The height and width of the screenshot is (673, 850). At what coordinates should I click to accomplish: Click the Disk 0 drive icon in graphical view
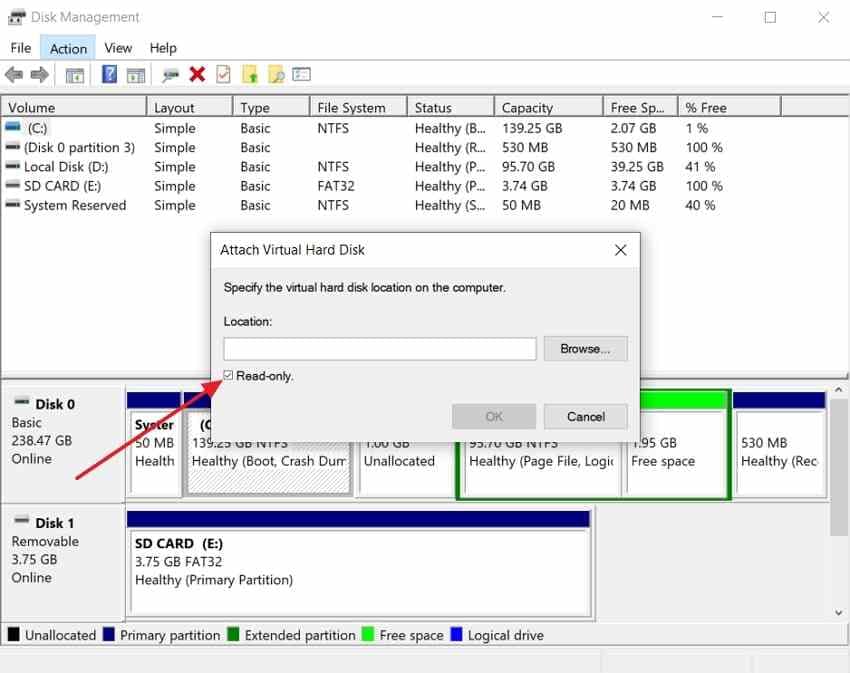click(22, 402)
